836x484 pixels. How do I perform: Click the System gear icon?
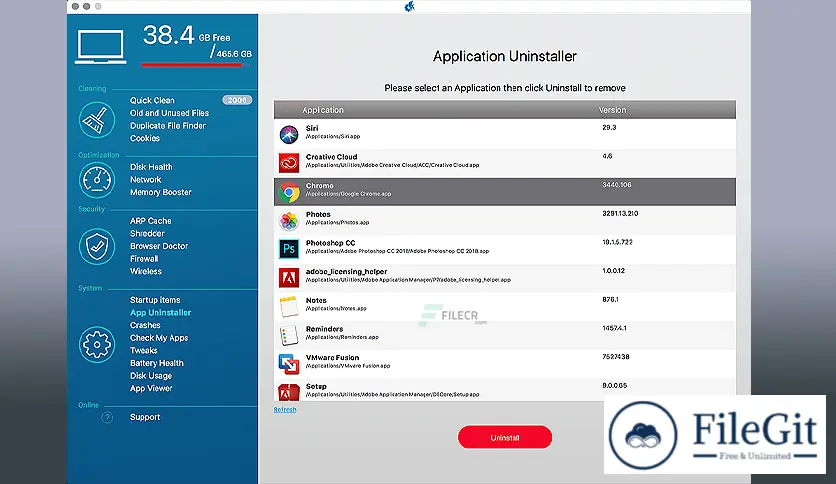(97, 345)
